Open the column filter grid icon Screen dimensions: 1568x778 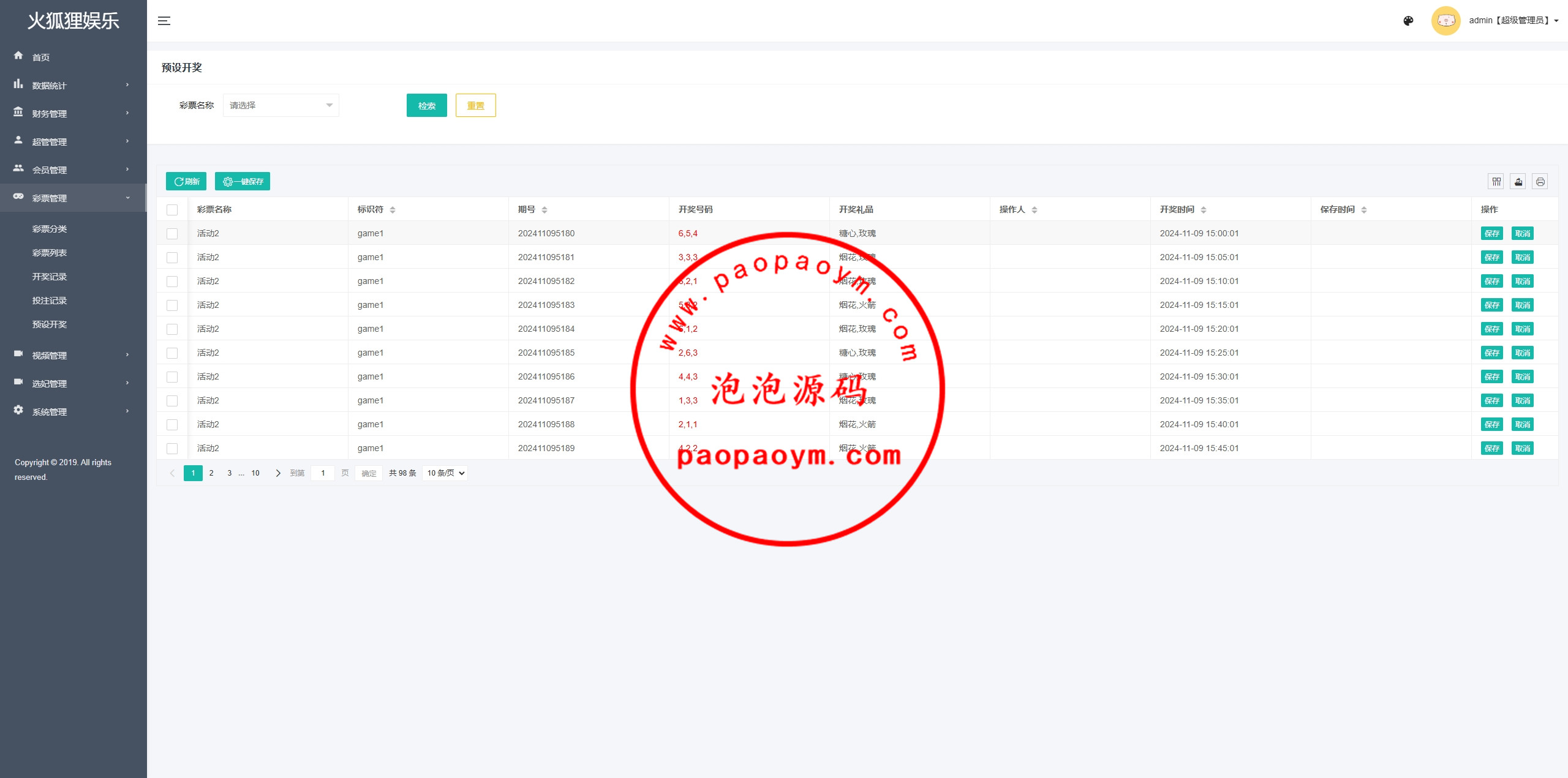pos(1496,181)
